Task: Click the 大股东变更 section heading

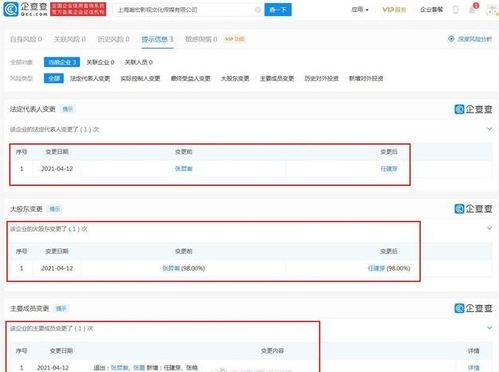Action: tap(26, 209)
